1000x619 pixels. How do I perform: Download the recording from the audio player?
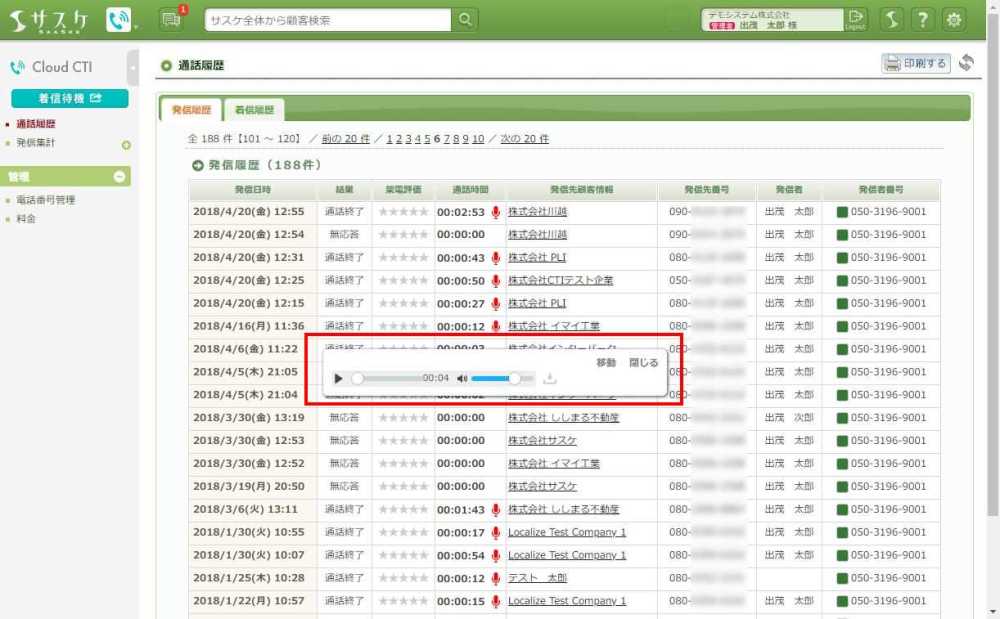(x=549, y=379)
